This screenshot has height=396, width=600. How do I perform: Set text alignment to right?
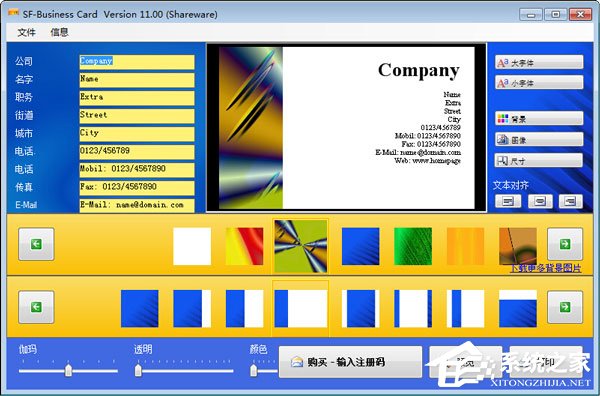571,201
